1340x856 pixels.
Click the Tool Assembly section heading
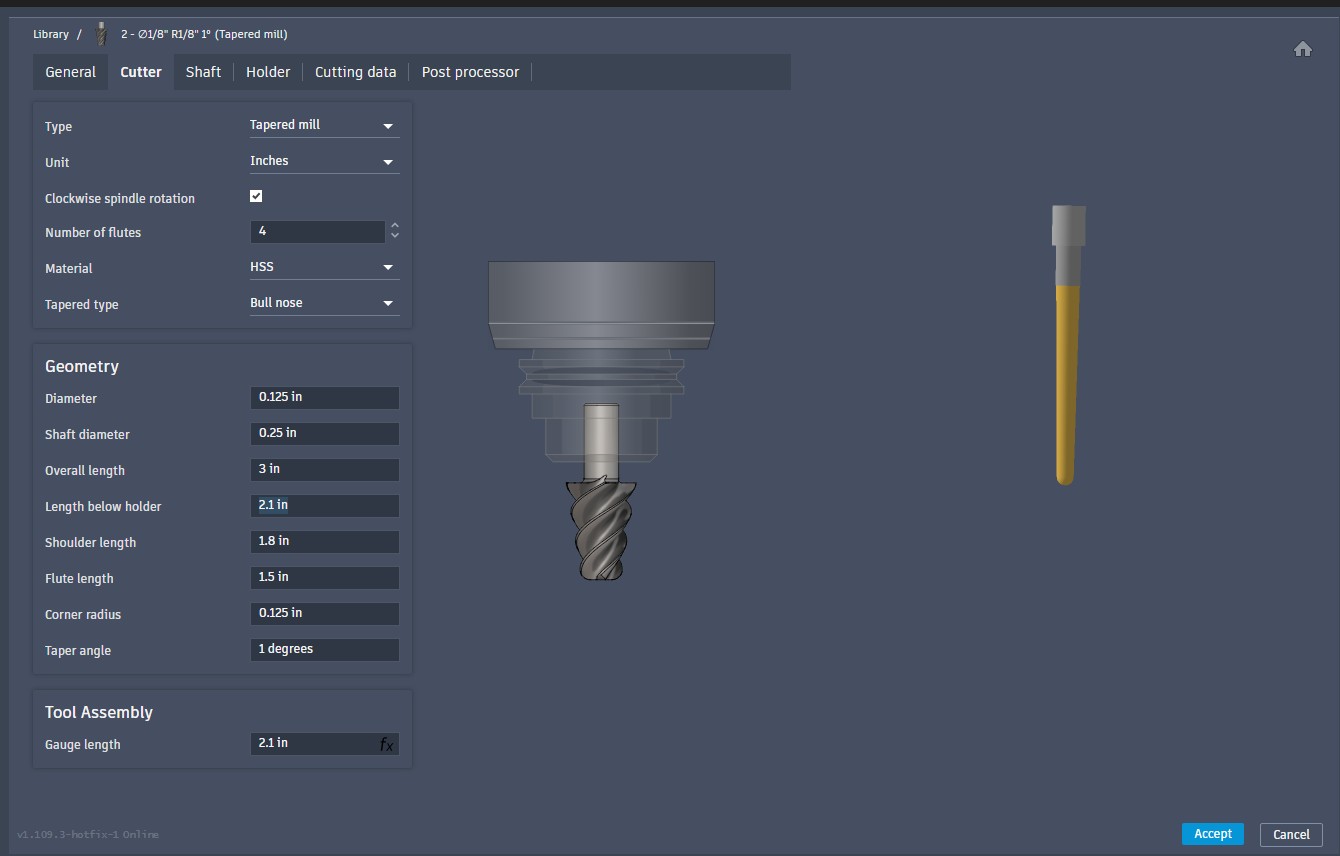99,712
